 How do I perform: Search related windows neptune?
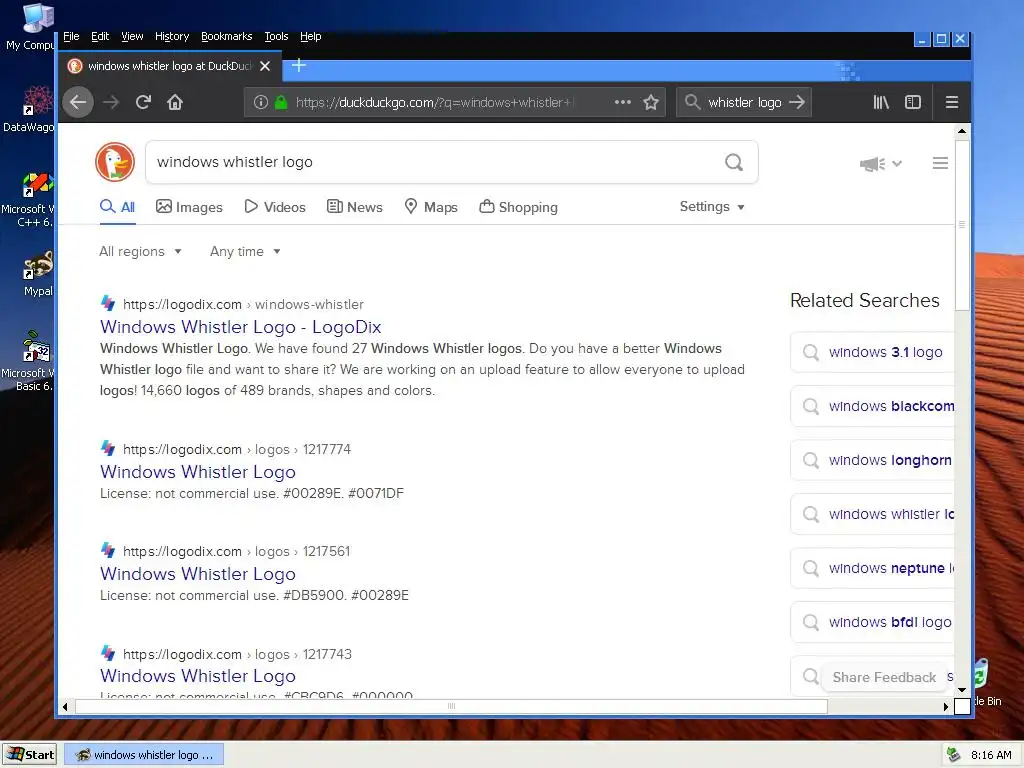pos(872,568)
